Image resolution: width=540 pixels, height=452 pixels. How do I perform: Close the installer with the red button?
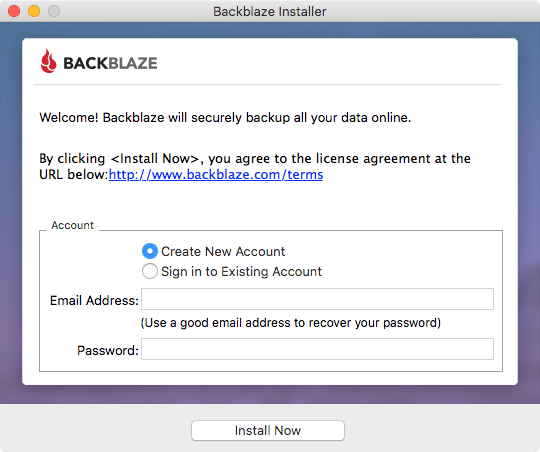[x=14, y=11]
